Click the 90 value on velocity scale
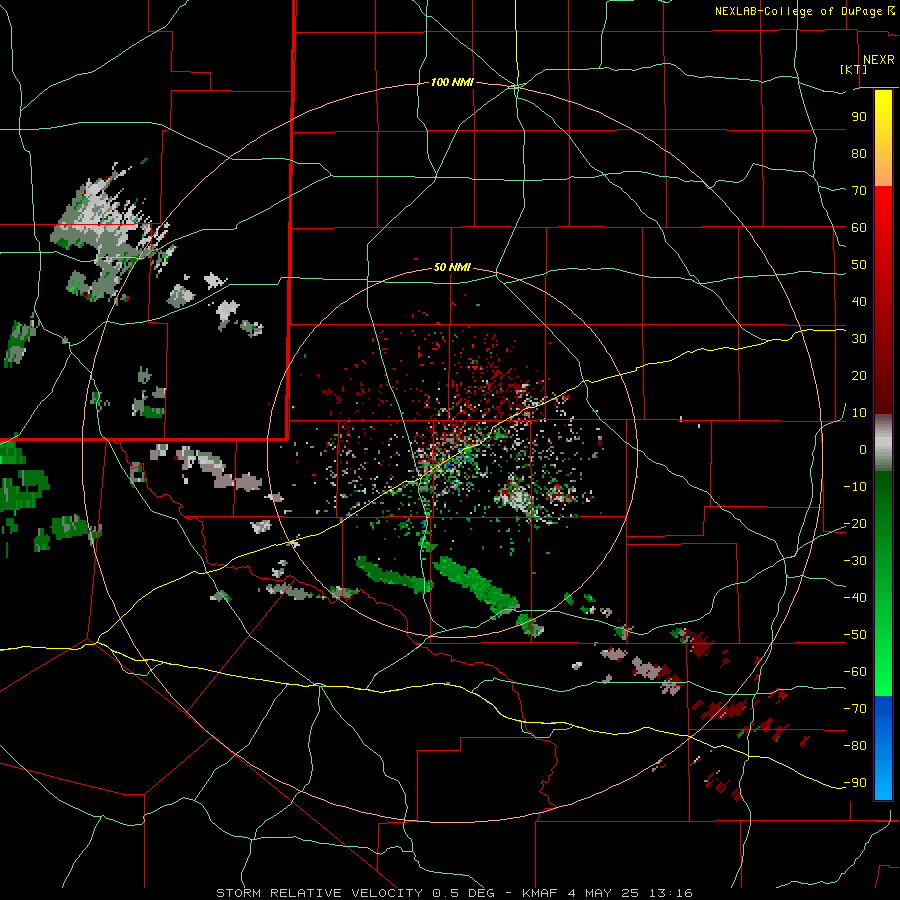Image resolution: width=900 pixels, height=900 pixels. coord(859,117)
